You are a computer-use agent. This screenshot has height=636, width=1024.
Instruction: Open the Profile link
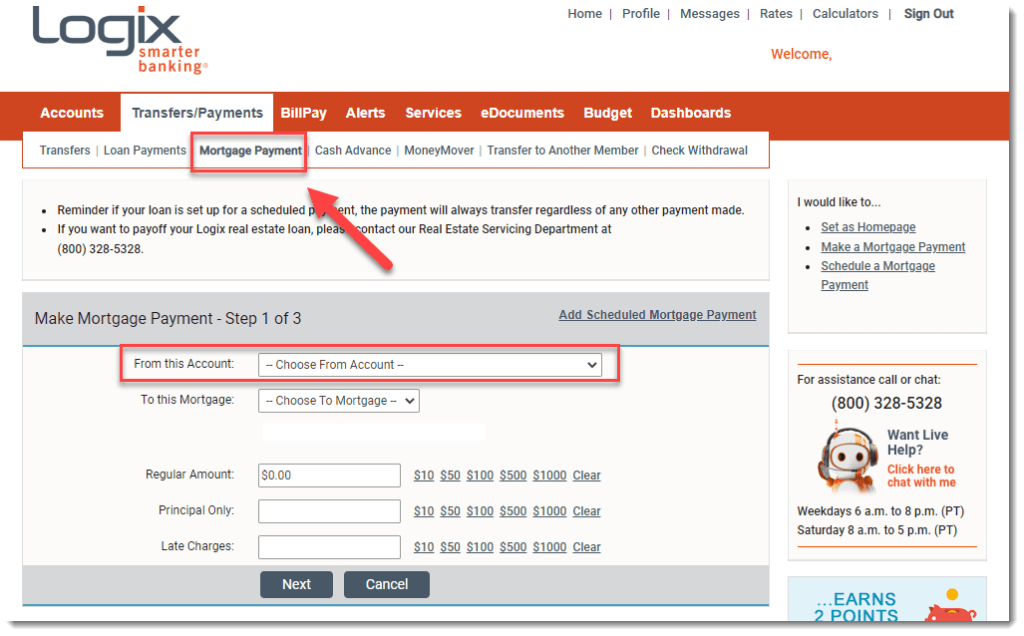click(641, 14)
